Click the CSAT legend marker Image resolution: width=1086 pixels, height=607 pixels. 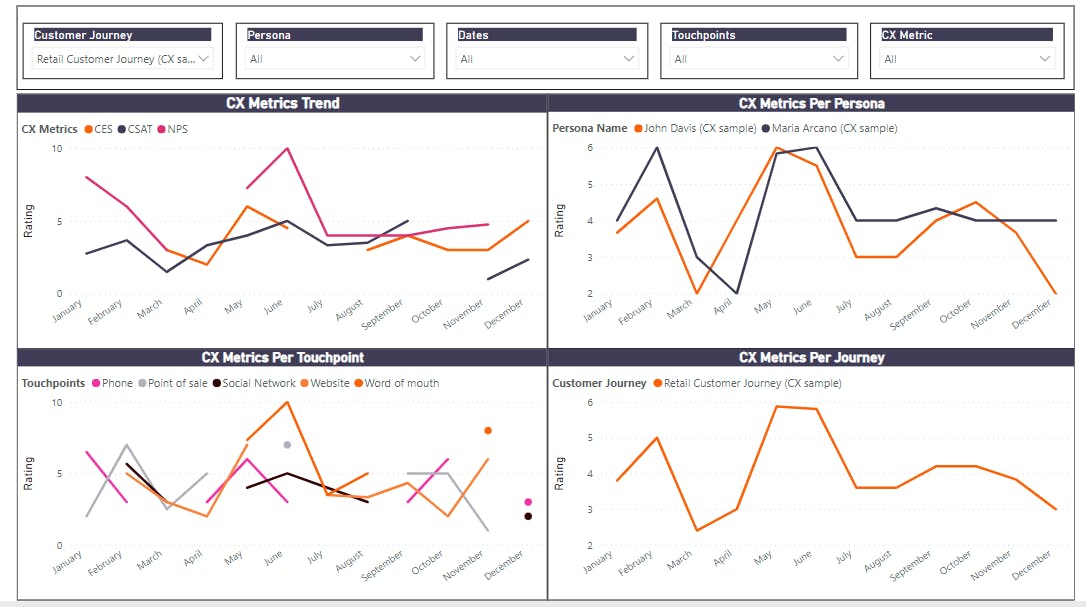point(122,129)
